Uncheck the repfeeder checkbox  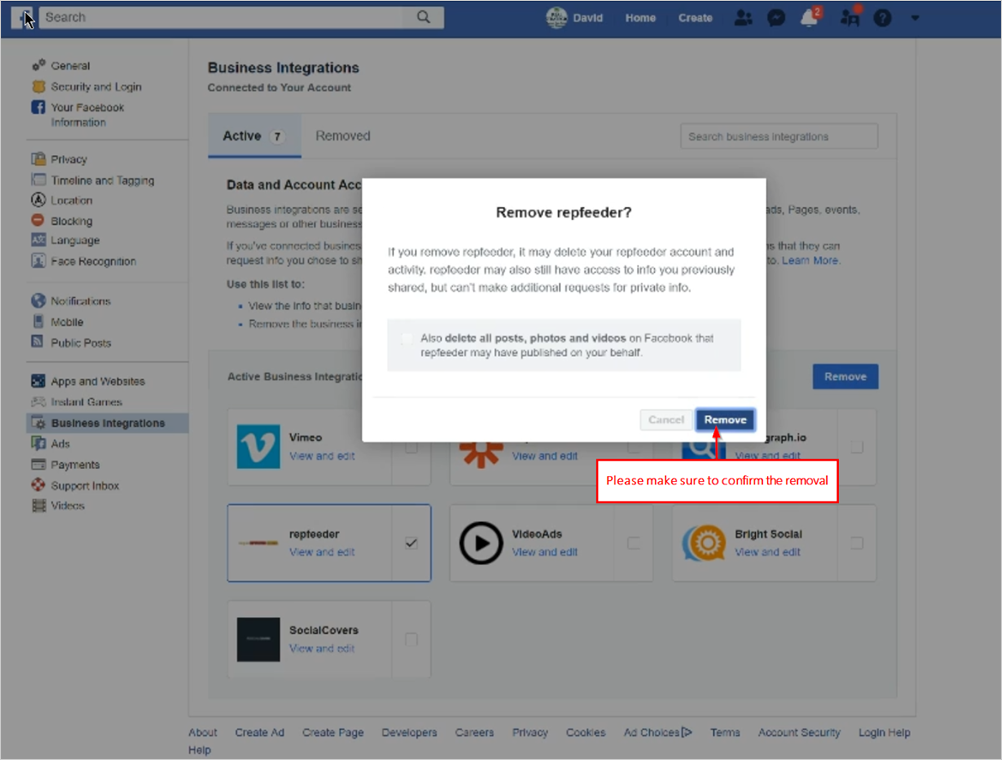[x=411, y=543]
